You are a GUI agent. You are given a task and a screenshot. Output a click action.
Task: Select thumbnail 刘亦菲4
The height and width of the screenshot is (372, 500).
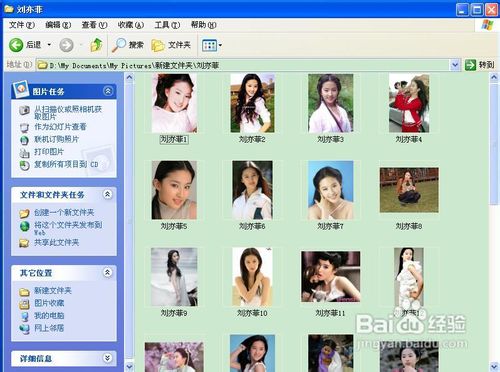pos(409,103)
